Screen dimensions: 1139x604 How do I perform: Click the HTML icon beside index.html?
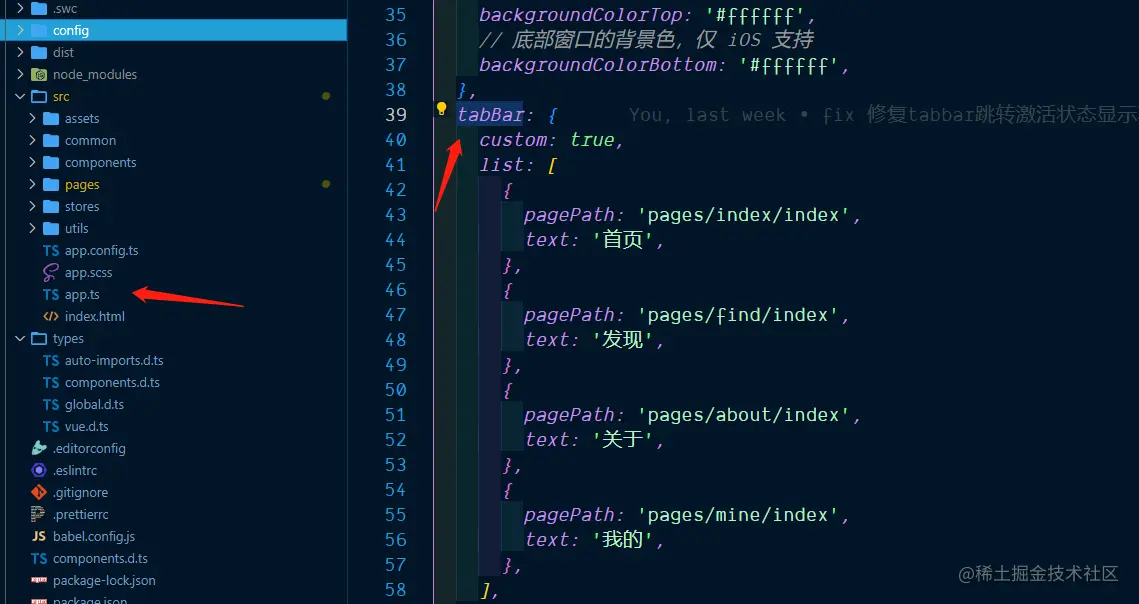pyautogui.click(x=48, y=316)
